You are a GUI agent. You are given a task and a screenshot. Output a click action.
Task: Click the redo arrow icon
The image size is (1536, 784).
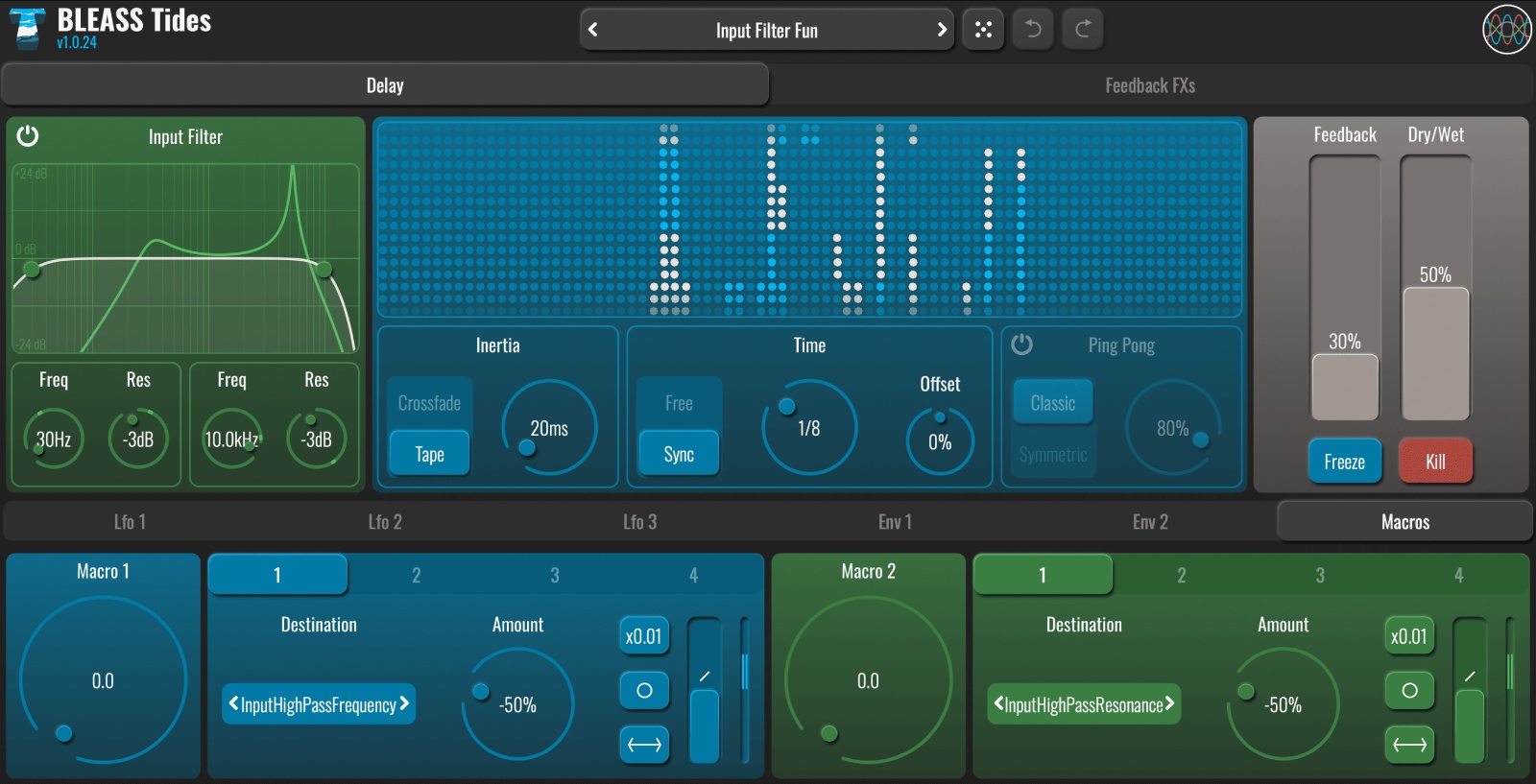click(1083, 30)
